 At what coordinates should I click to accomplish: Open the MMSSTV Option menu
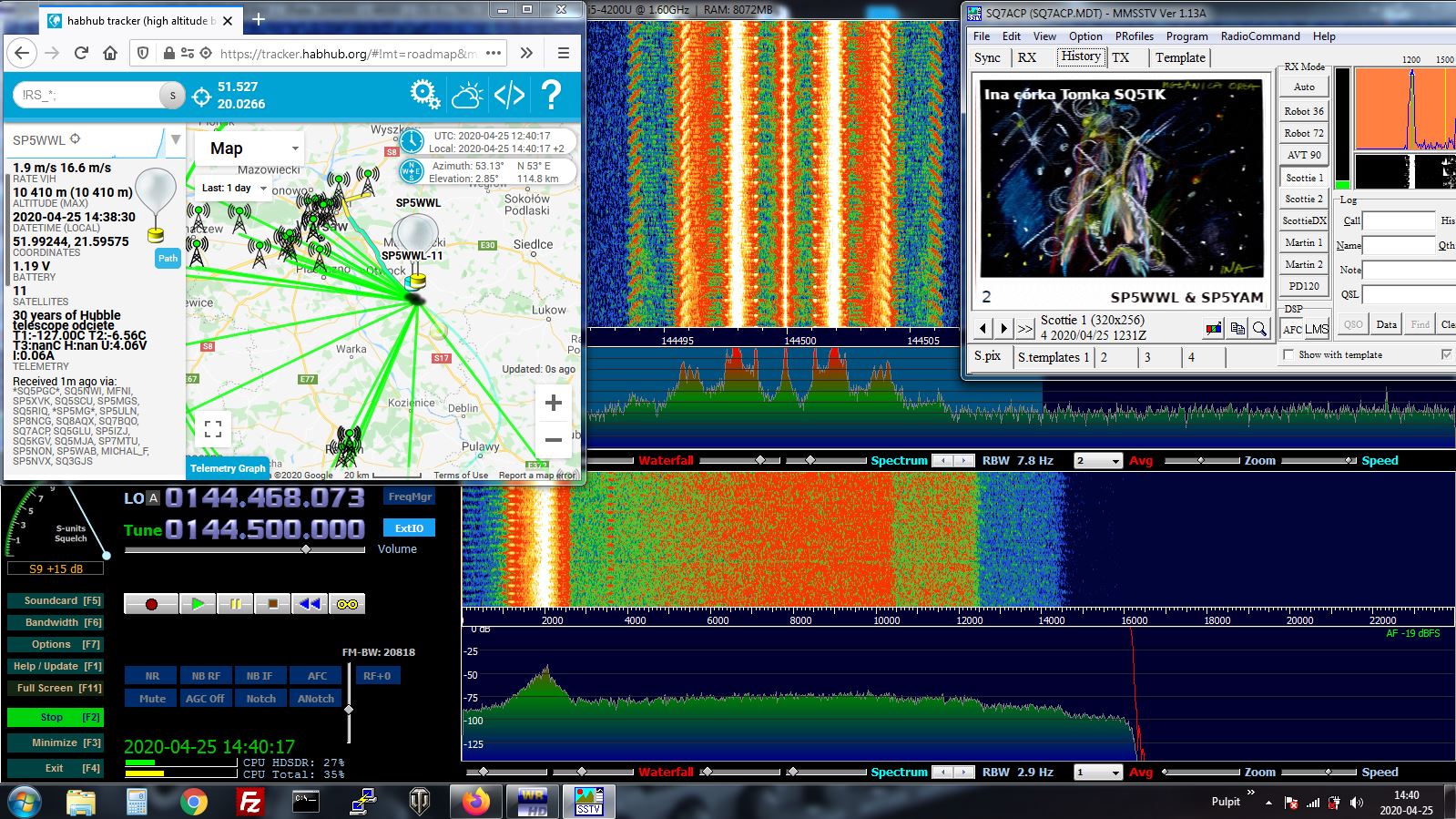pos(1085,36)
